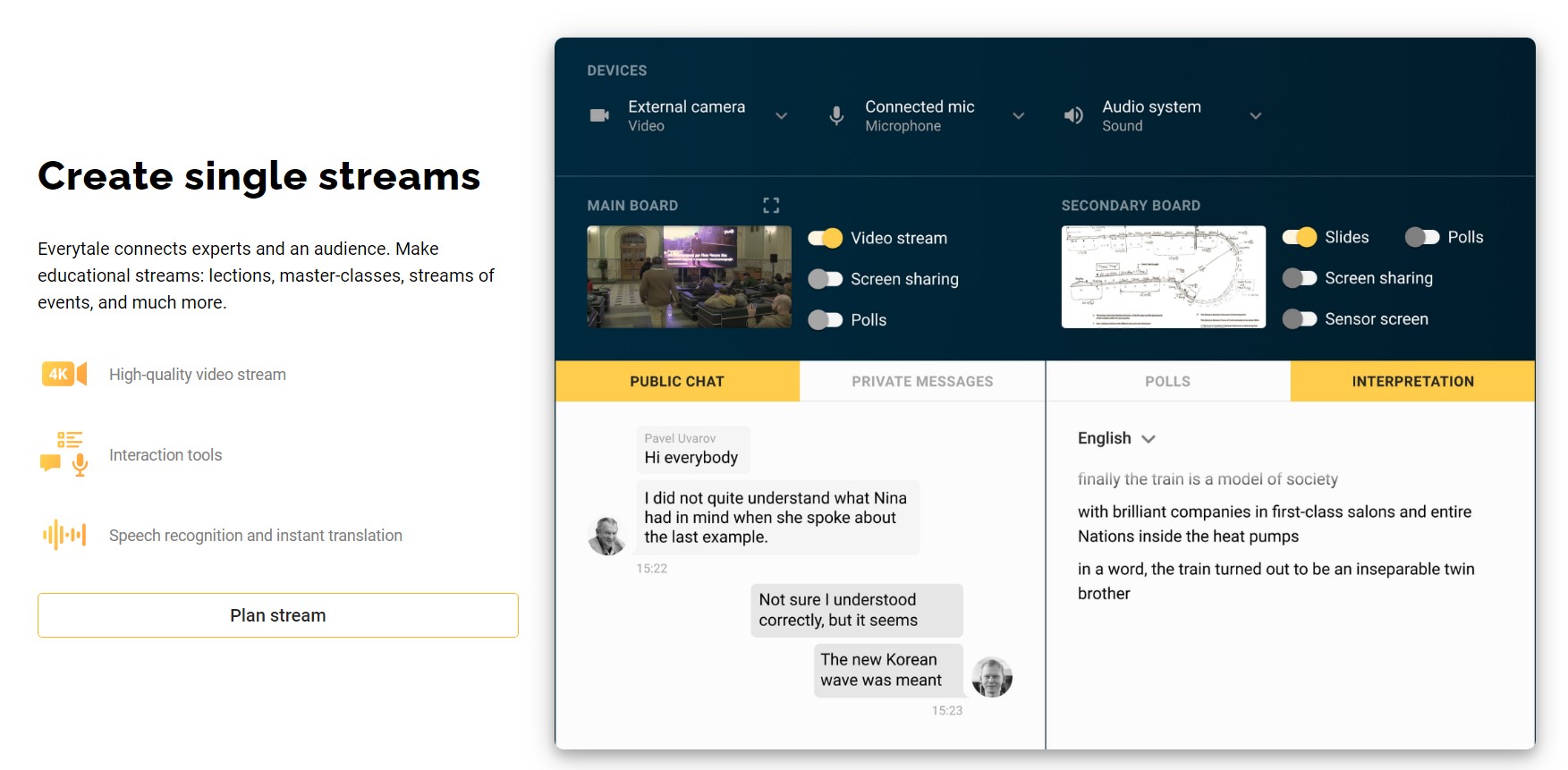The width and height of the screenshot is (1568, 770).
Task: Enable Main Board Screen sharing toggle
Action: [825, 279]
